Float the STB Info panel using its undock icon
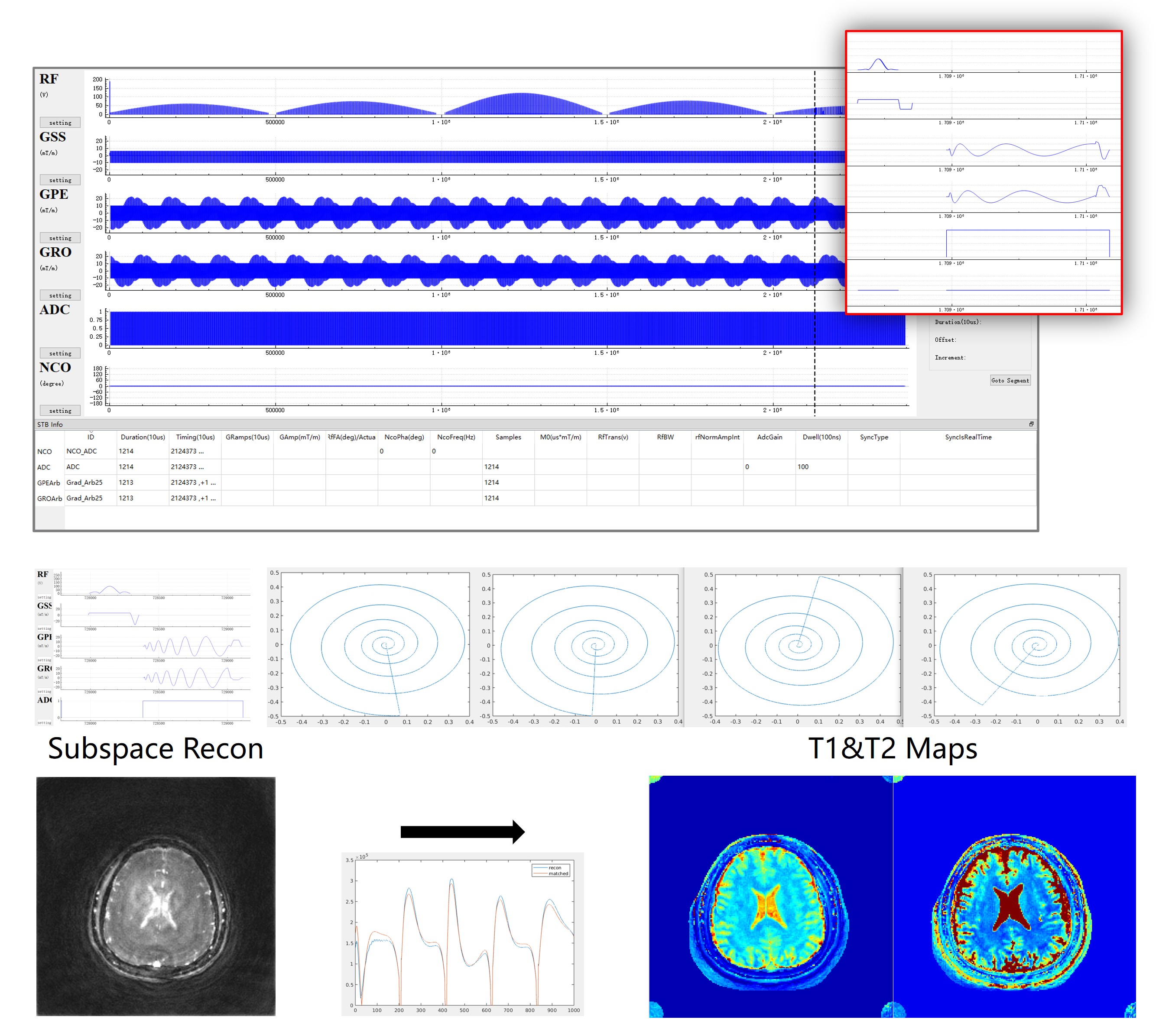Screen dimensions: 1159x1036 [x=1031, y=424]
